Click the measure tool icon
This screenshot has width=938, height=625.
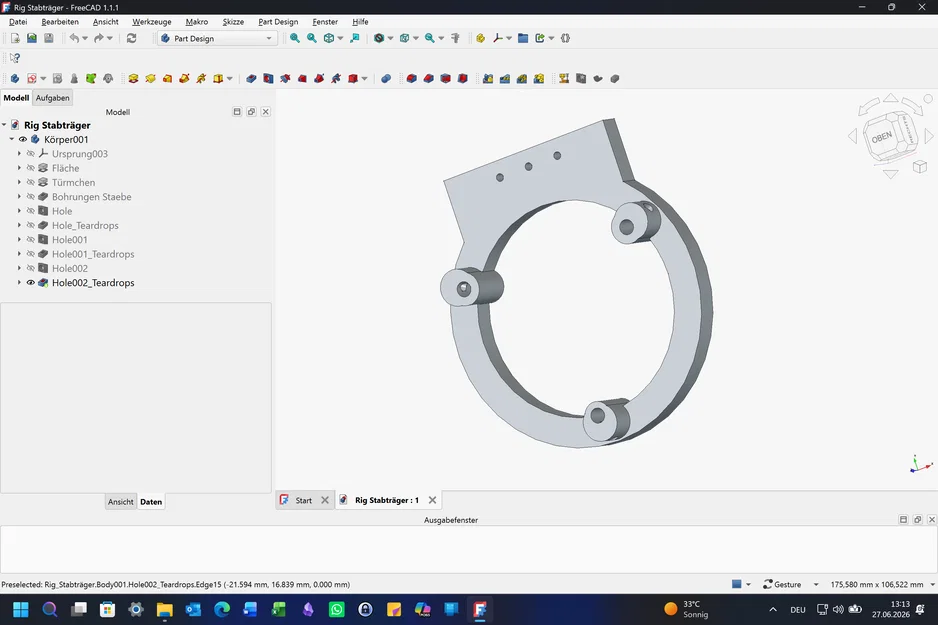455,38
